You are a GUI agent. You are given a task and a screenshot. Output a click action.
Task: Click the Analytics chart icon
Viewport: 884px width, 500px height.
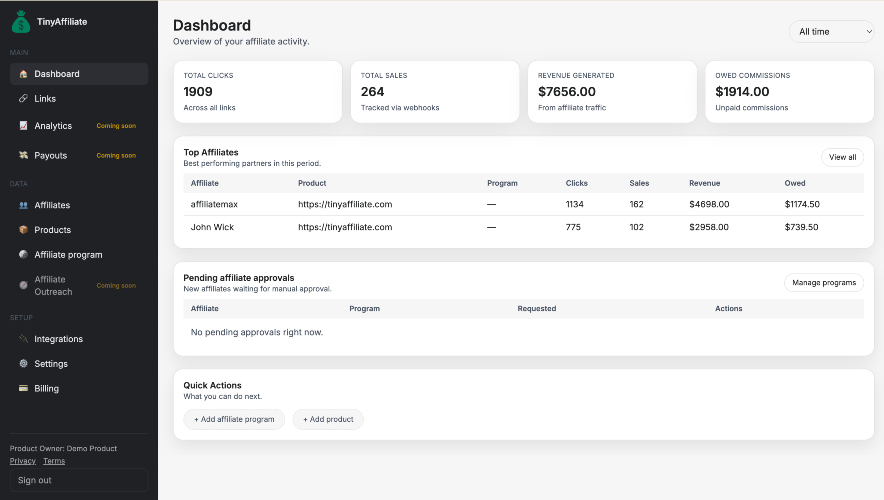pos(24,126)
